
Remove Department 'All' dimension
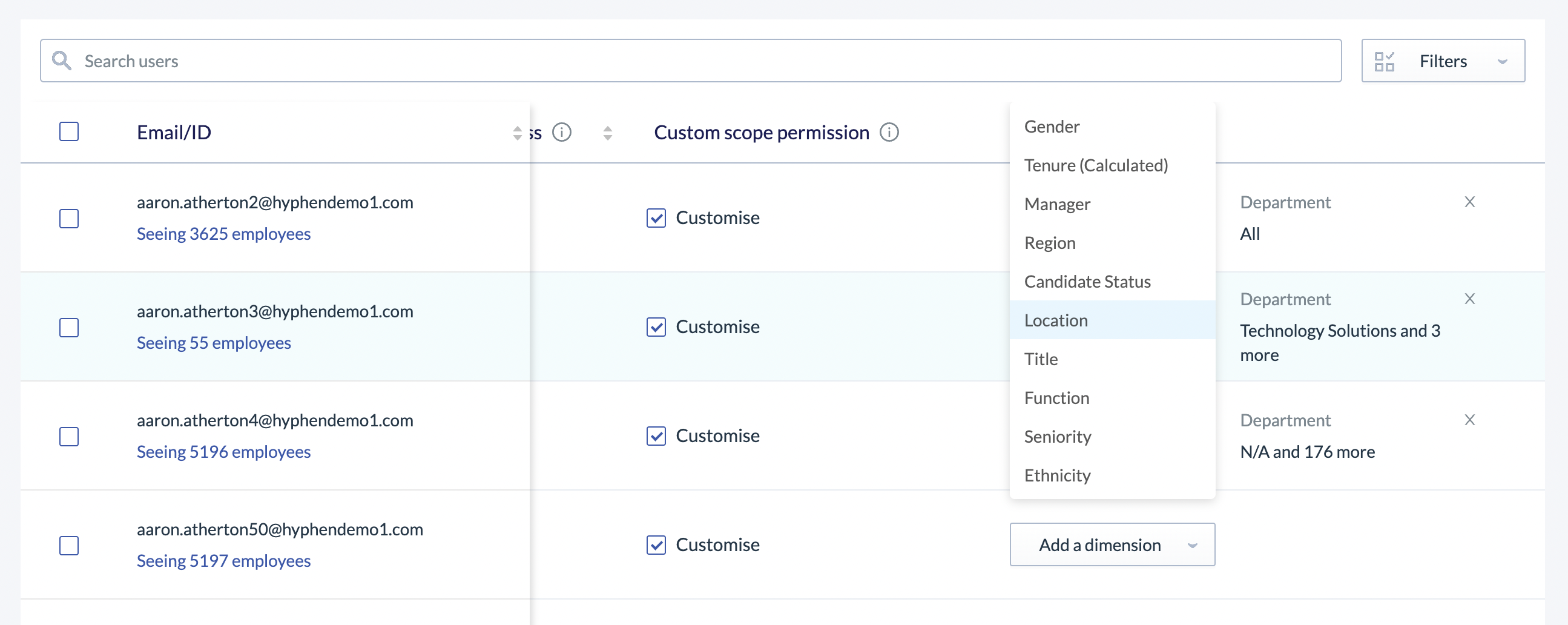(1469, 202)
